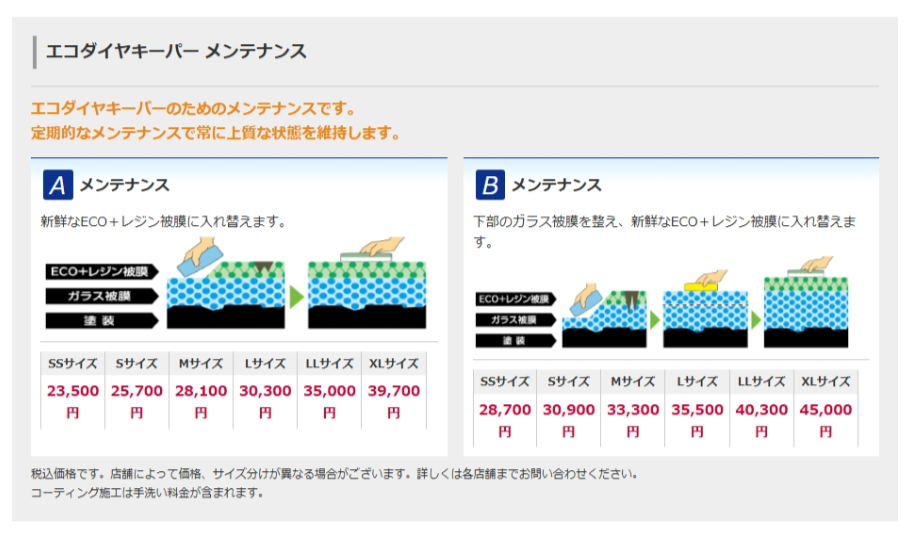
Task: Click the 塗装 label in B diagram
Action: [x=514, y=340]
